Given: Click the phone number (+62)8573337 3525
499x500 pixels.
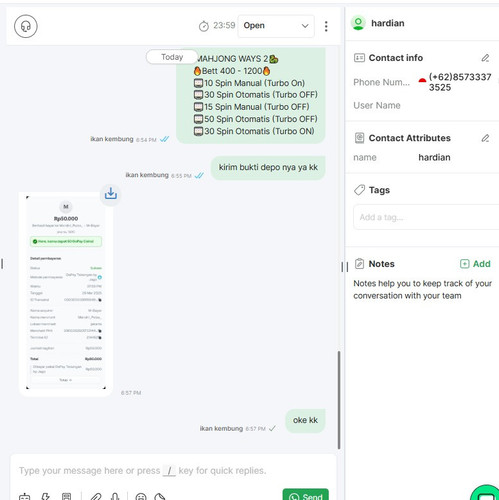Looking at the screenshot, I should point(460,82).
